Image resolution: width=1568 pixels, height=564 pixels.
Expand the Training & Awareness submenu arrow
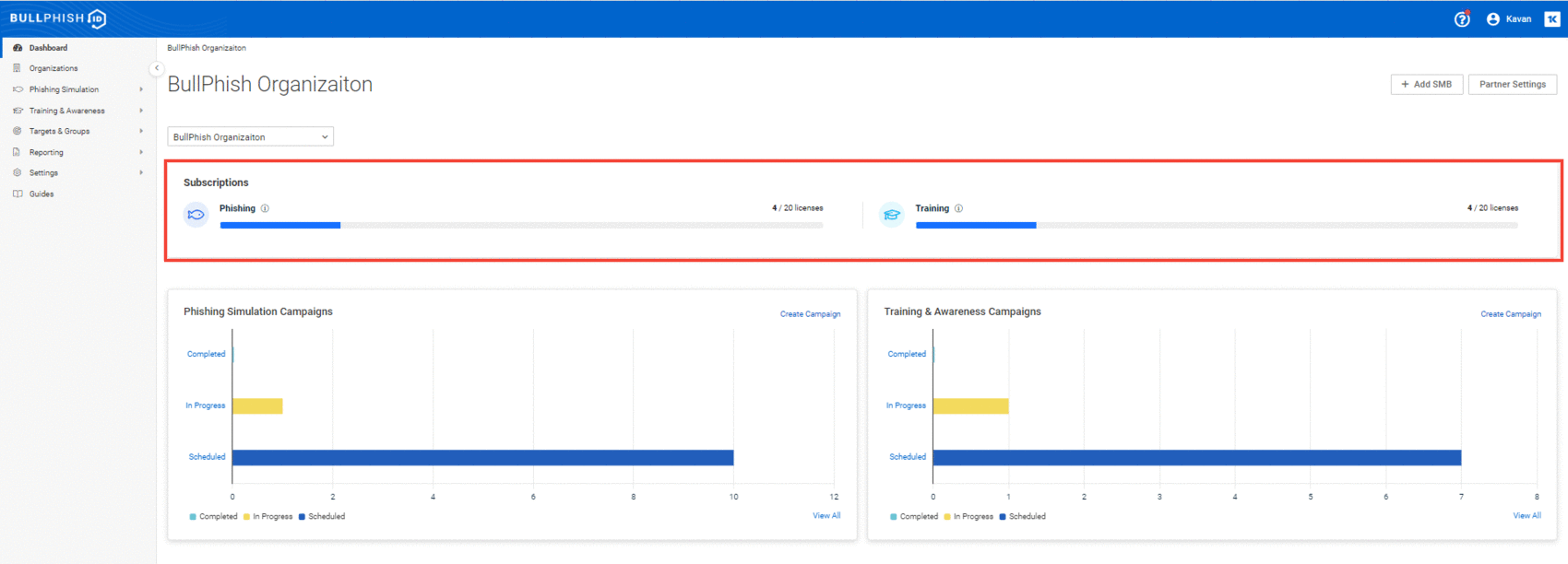pos(141,111)
